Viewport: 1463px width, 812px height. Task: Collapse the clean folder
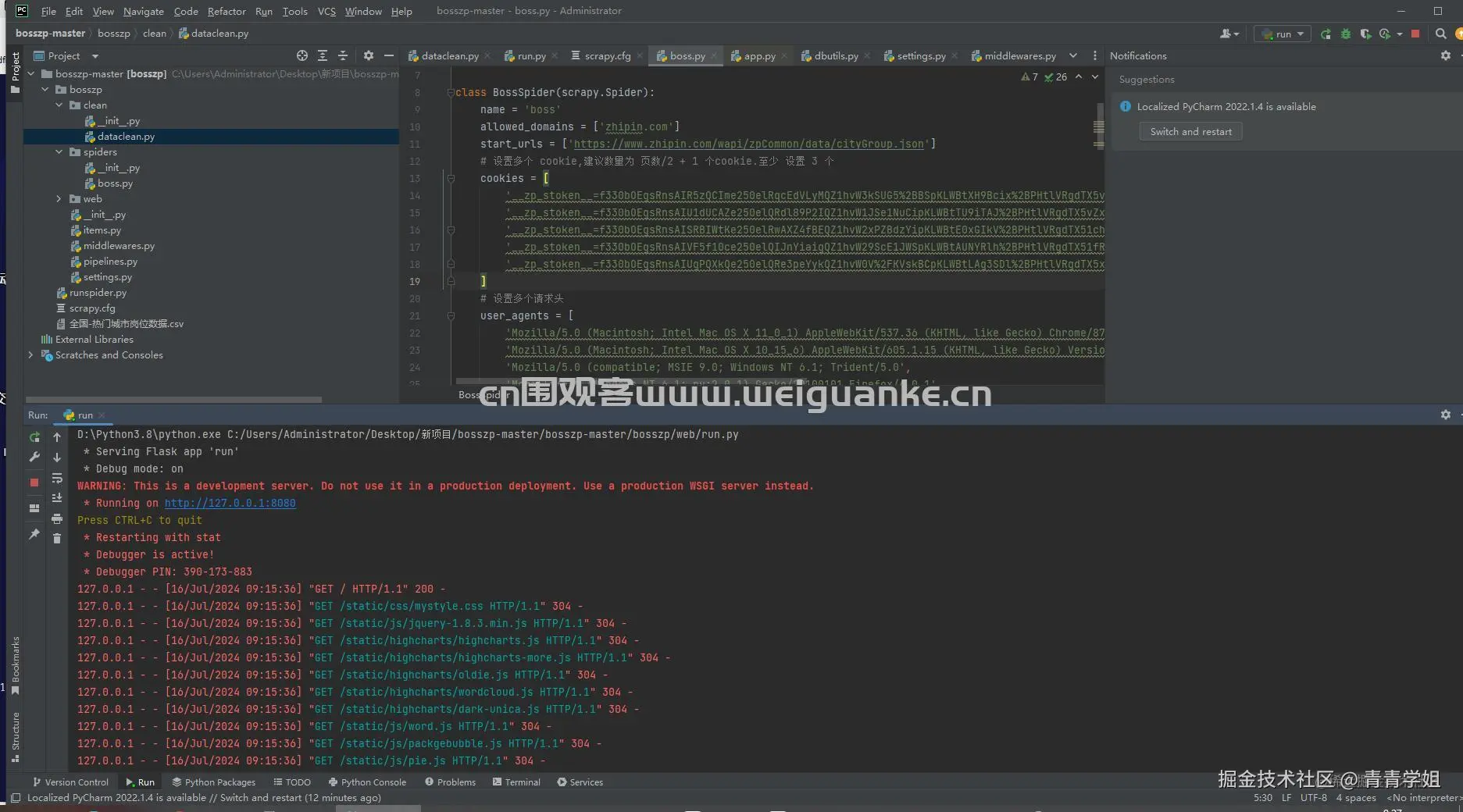tap(59, 105)
